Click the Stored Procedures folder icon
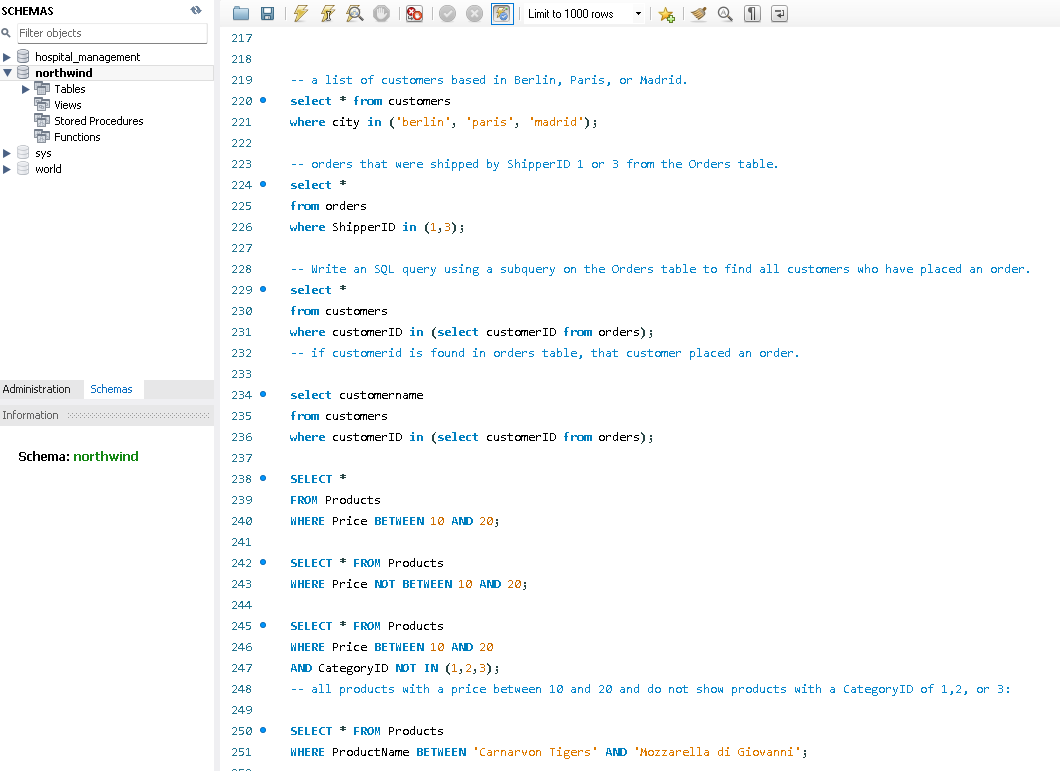1060x771 pixels. coord(42,120)
